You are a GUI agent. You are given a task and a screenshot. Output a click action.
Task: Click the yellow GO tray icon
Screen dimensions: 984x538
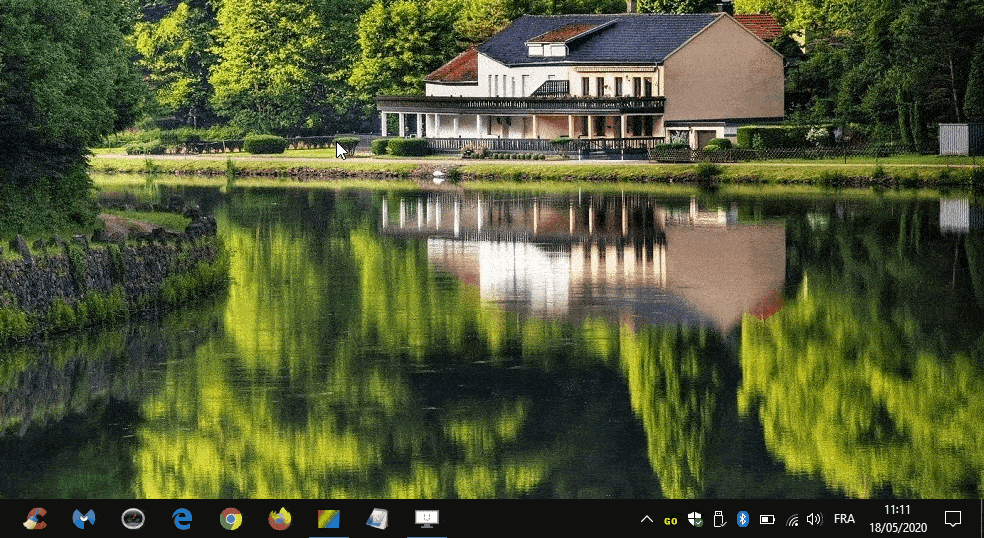pos(670,520)
